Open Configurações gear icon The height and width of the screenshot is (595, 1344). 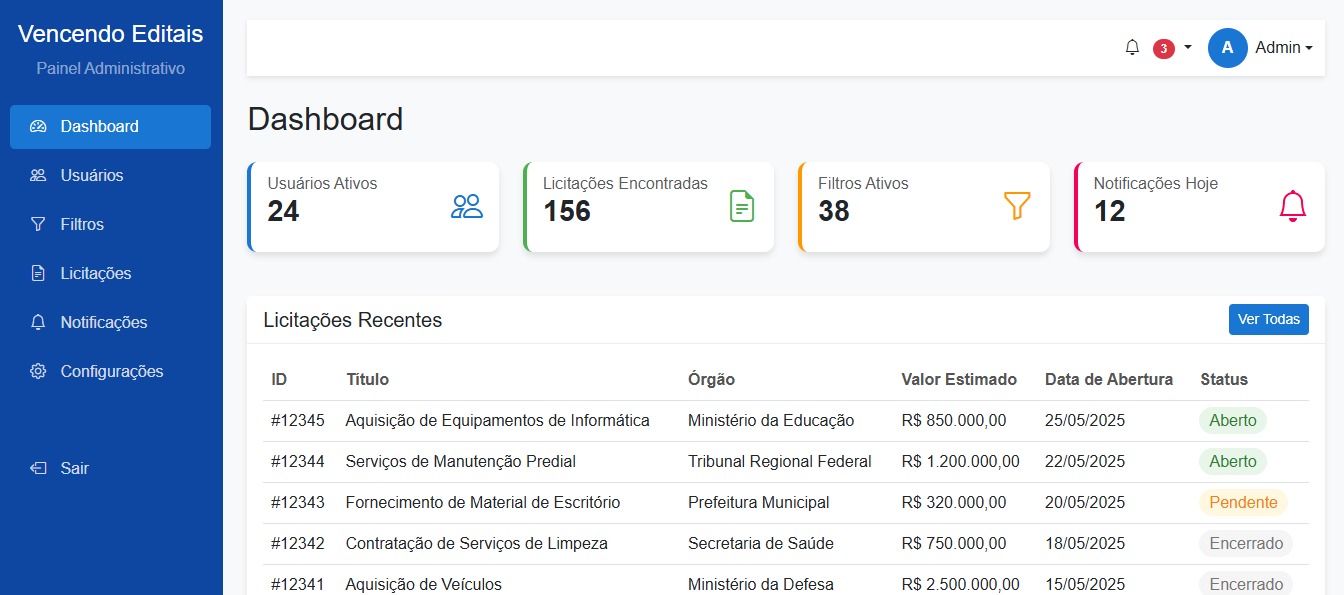(x=37, y=371)
